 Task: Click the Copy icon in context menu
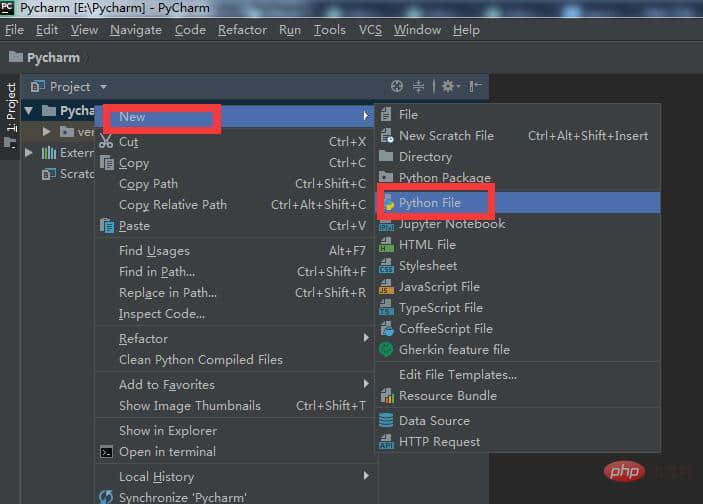pyautogui.click(x=107, y=162)
